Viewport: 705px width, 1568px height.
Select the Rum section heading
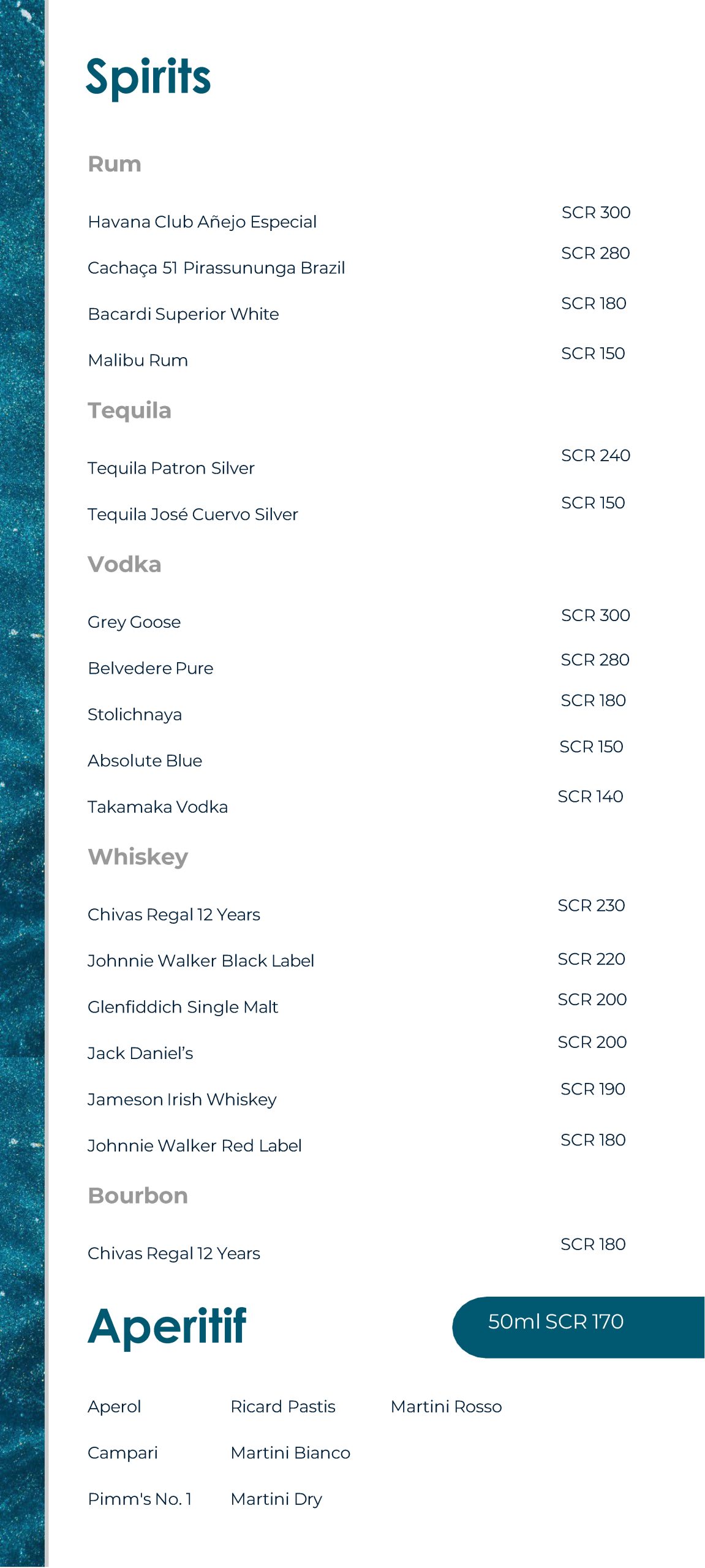[115, 164]
